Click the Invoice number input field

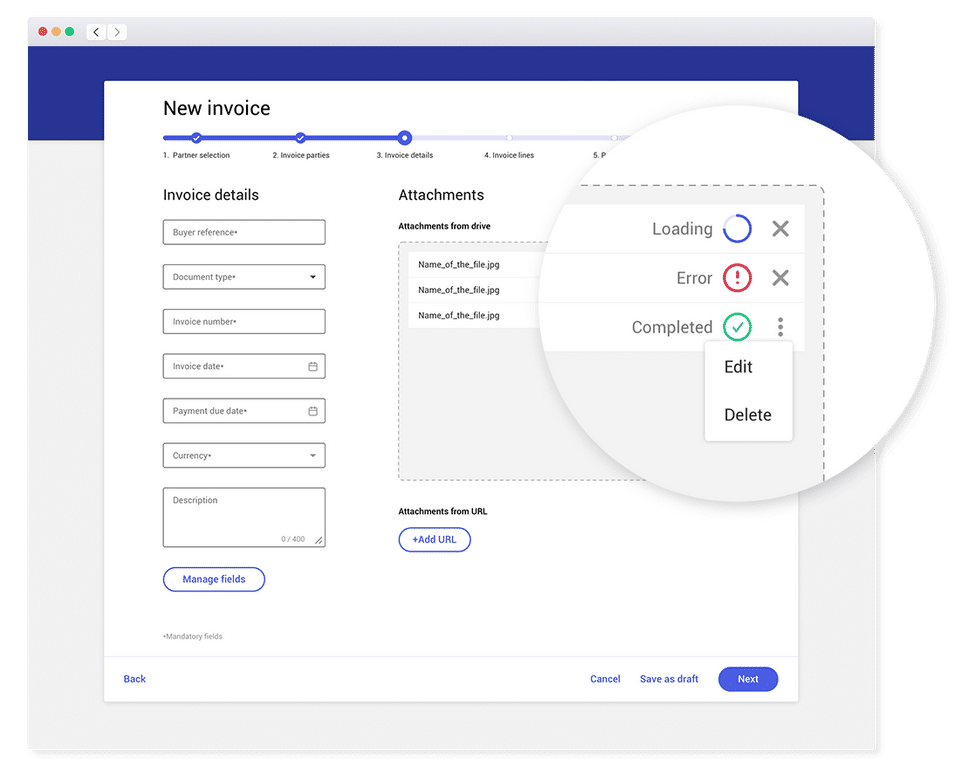[x=244, y=321]
